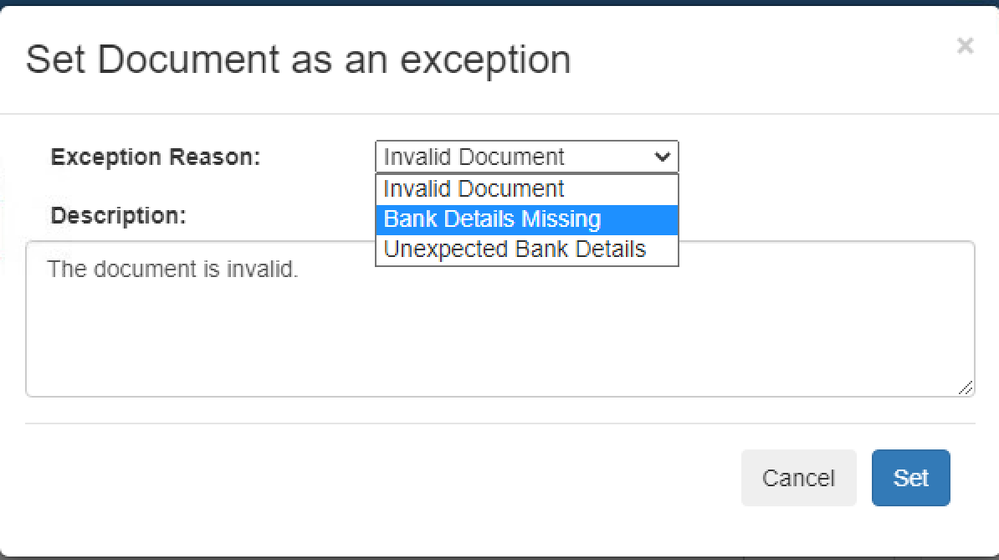Click the divider line above Cancel button
The image size is (999, 560).
tap(500, 423)
